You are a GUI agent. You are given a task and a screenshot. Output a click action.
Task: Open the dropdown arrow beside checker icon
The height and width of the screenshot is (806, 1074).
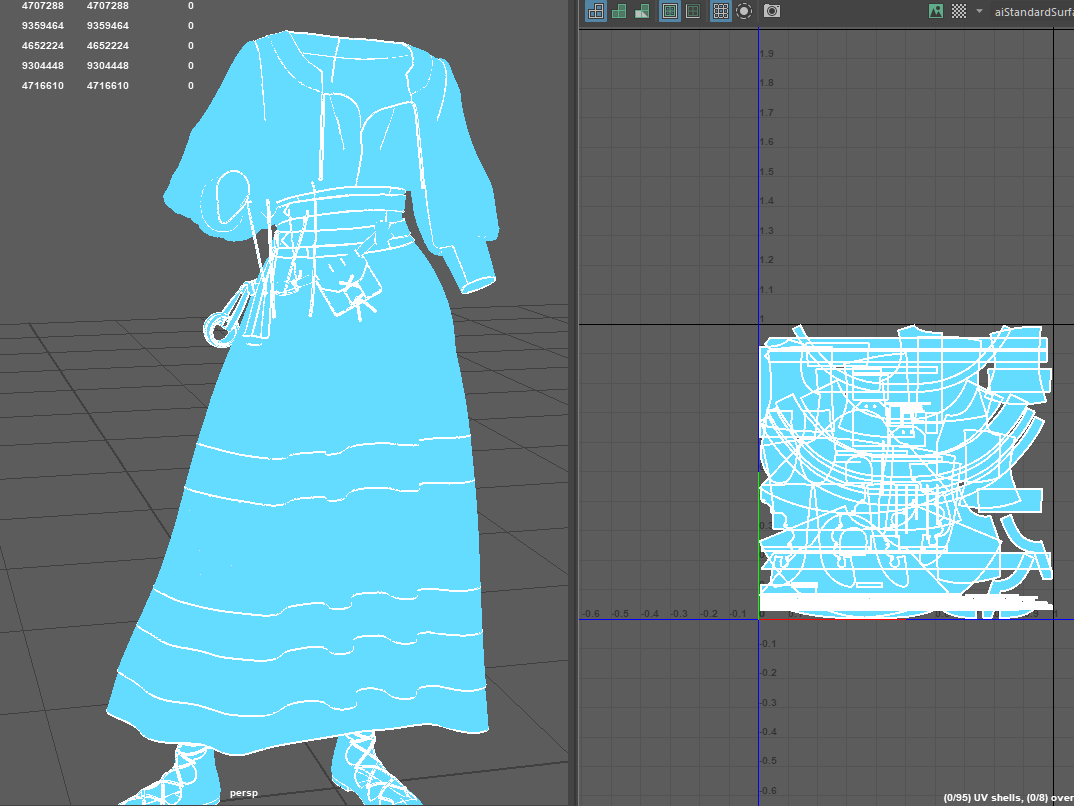point(979,11)
